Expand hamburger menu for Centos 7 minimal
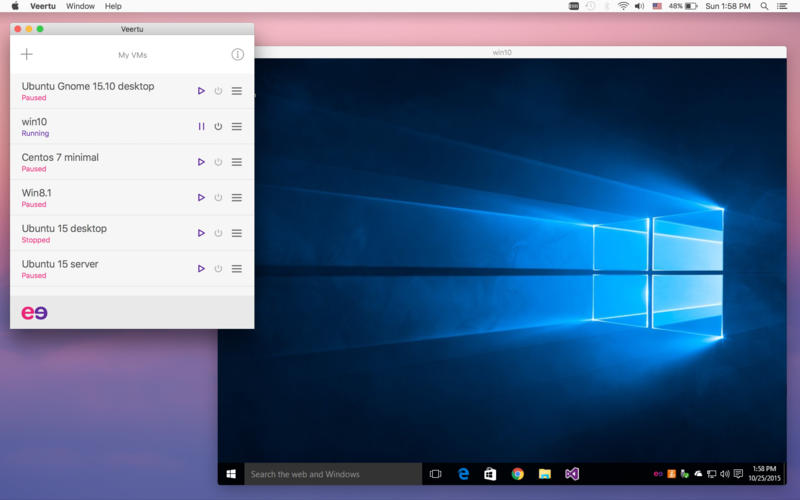 tap(237, 162)
